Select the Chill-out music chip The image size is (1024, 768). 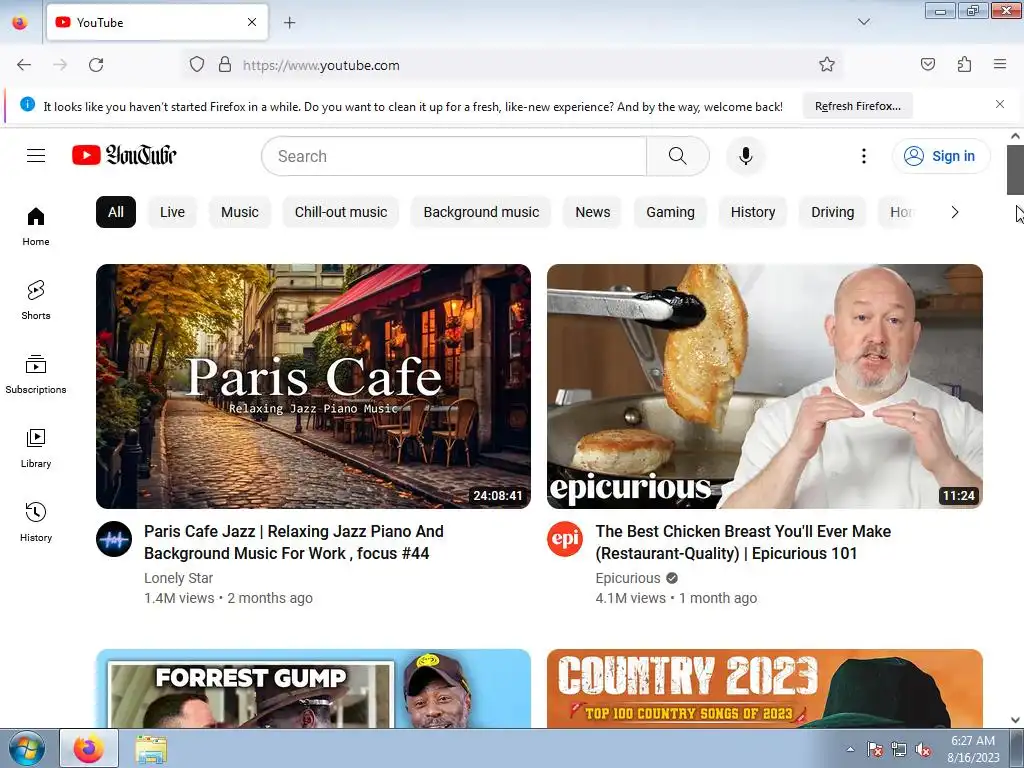[x=341, y=212]
